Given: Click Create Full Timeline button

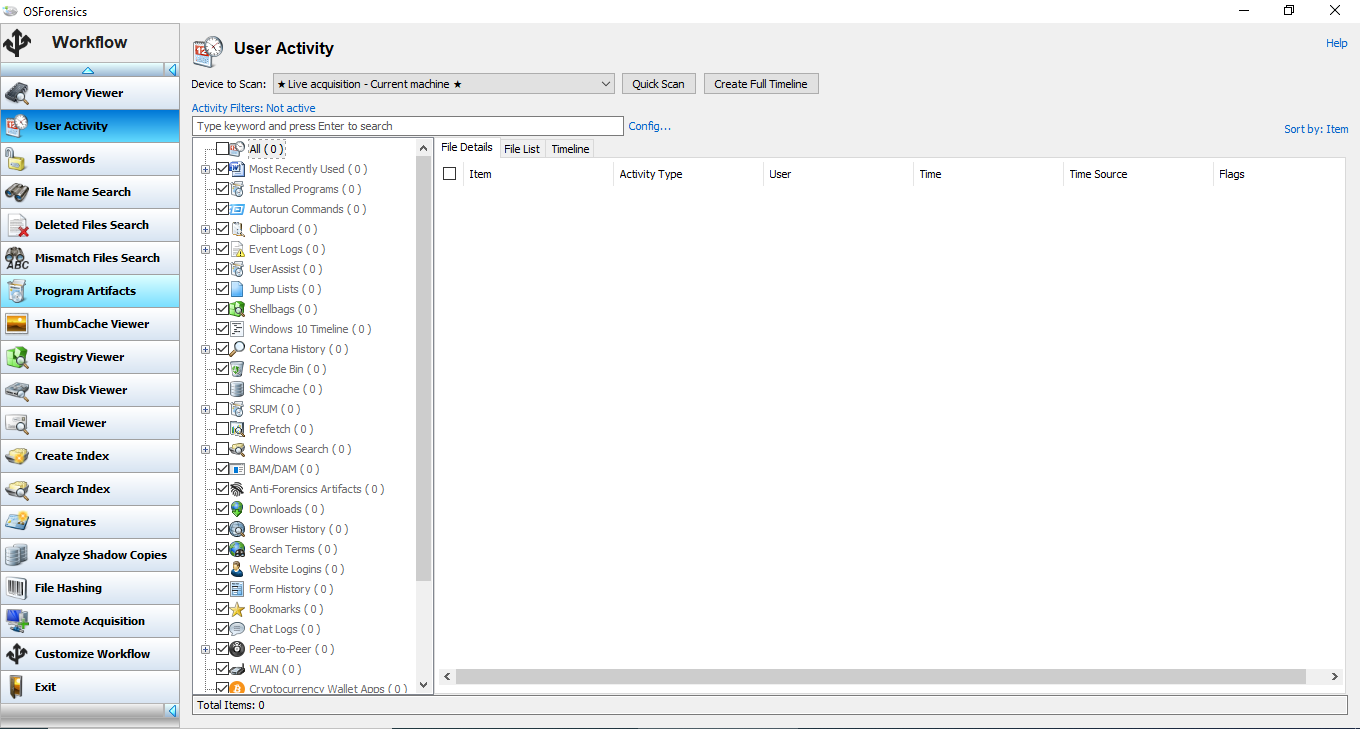Looking at the screenshot, I should [x=761, y=84].
